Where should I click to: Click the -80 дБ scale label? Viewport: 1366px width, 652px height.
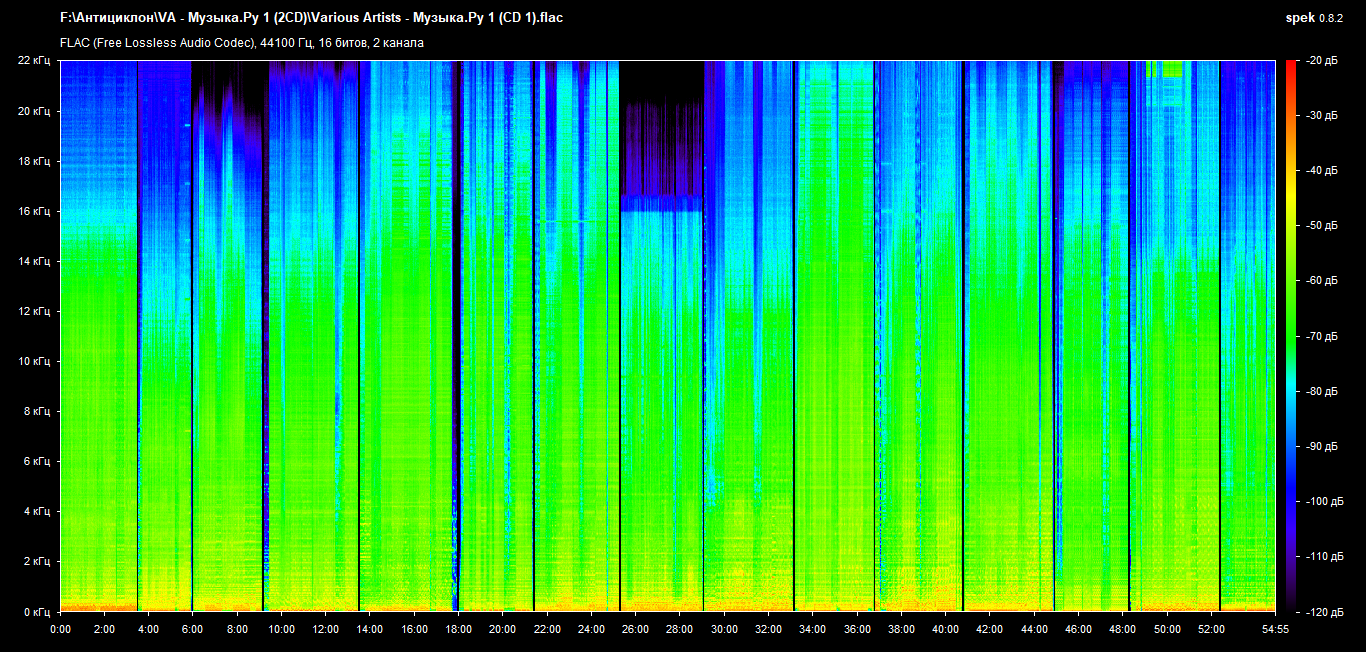1322,391
